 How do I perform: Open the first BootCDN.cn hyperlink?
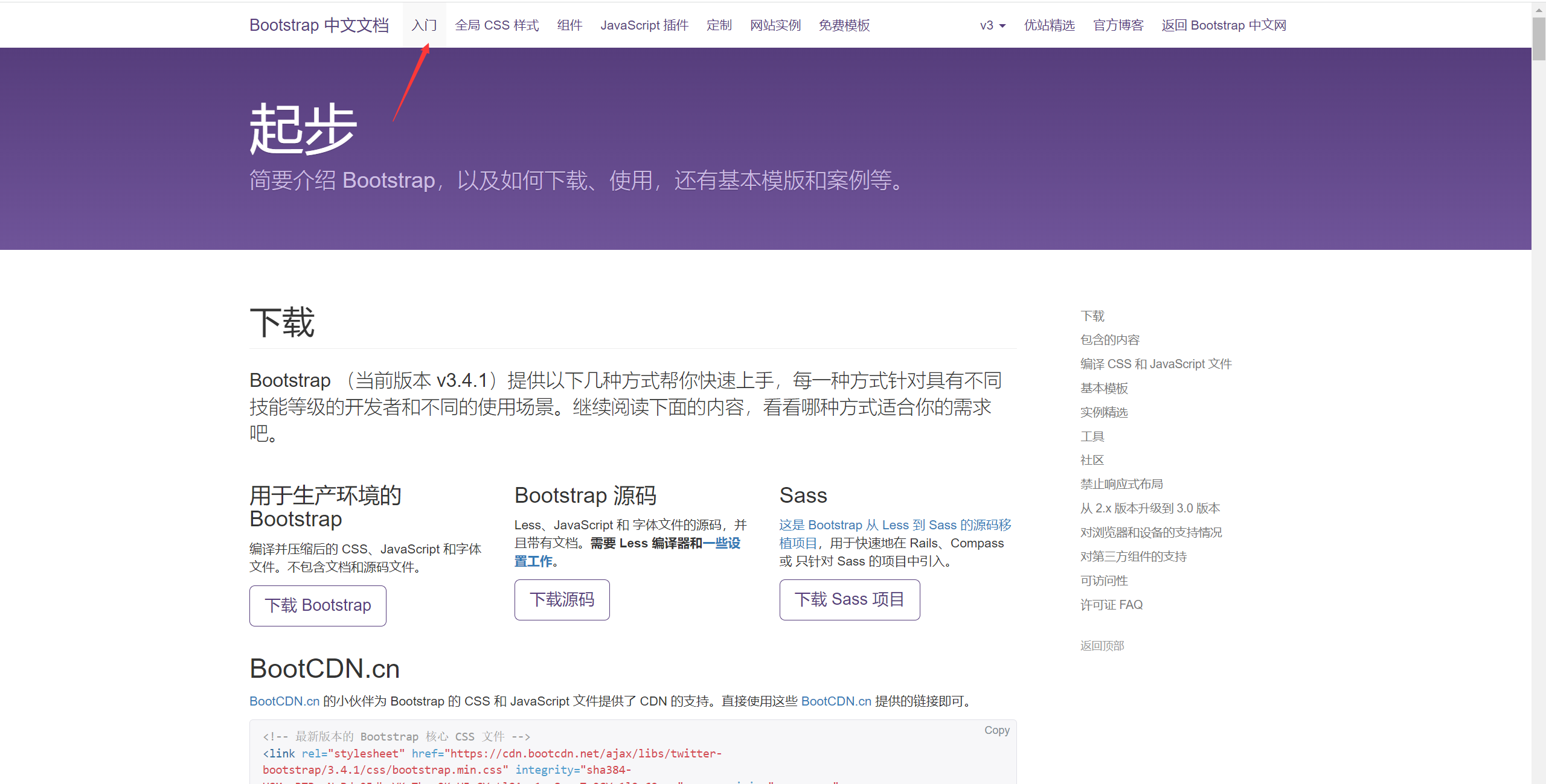[284, 701]
